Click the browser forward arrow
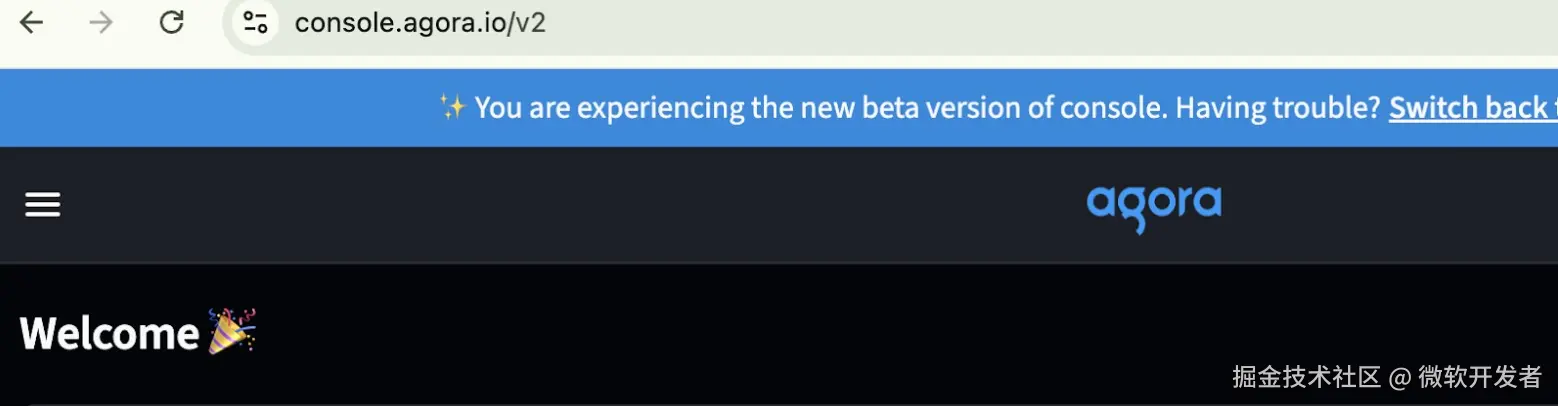 coord(101,22)
